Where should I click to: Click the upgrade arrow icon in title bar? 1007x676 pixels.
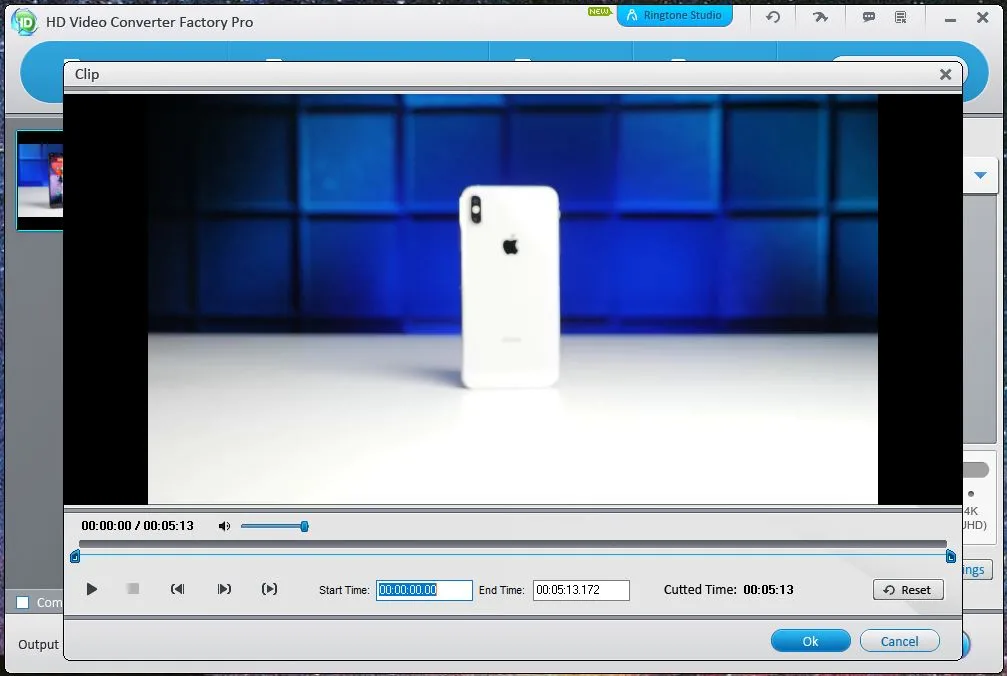(x=820, y=17)
